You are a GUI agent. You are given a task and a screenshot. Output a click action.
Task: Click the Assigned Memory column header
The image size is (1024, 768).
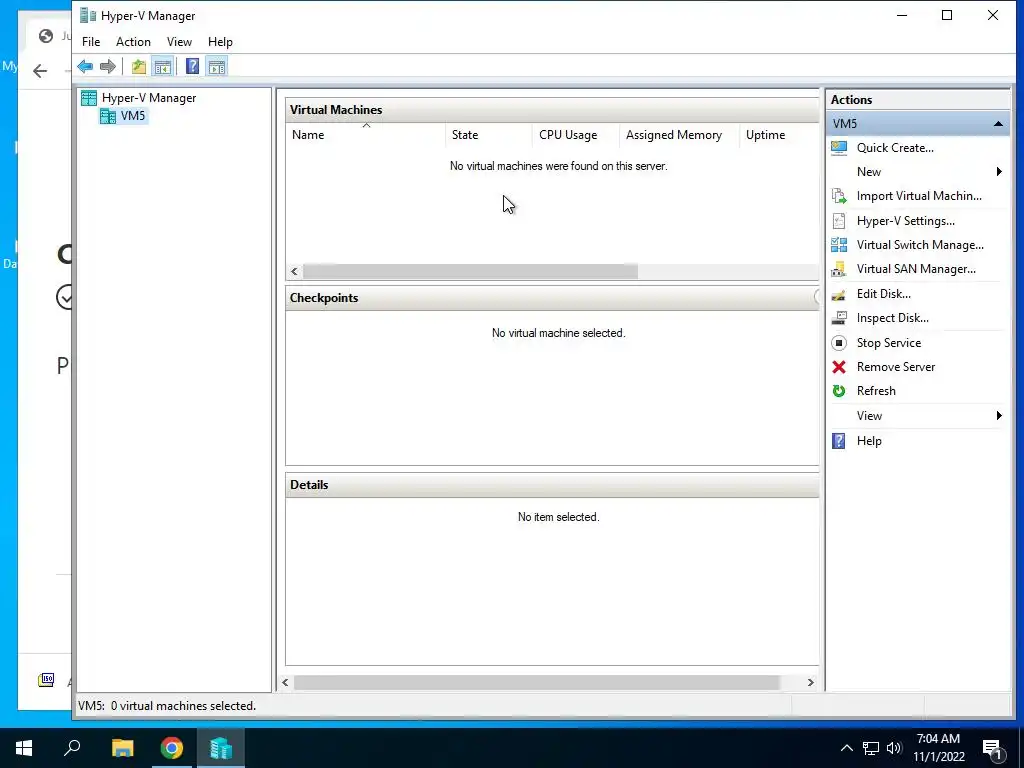point(679,135)
